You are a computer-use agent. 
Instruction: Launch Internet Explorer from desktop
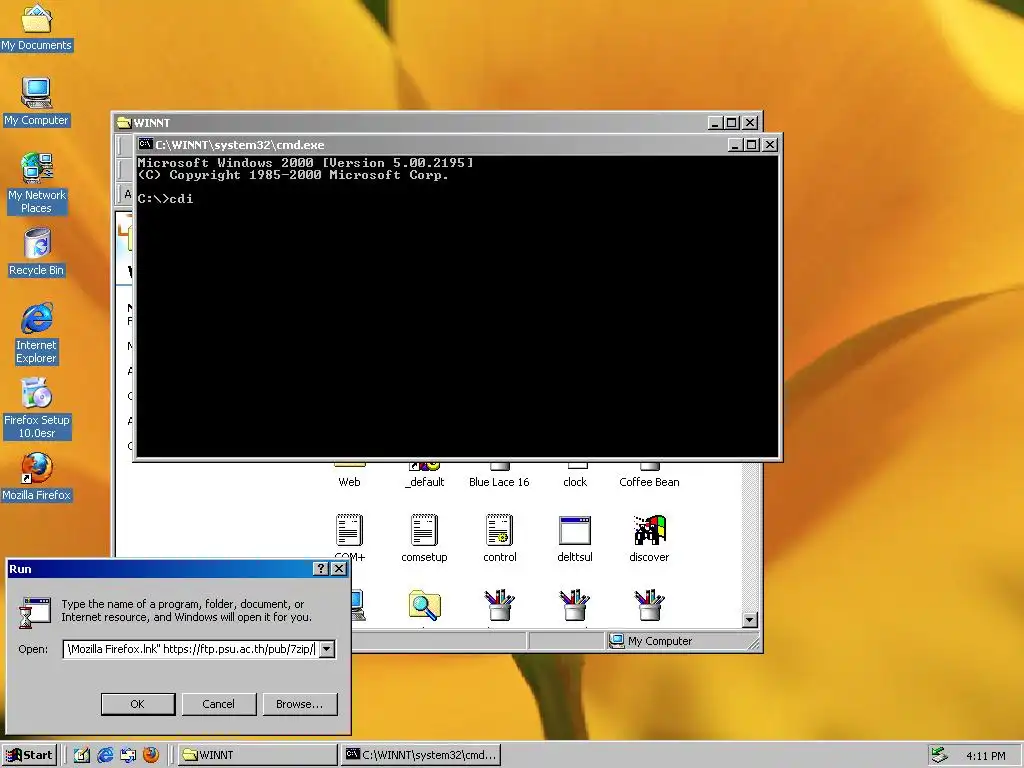(x=37, y=333)
